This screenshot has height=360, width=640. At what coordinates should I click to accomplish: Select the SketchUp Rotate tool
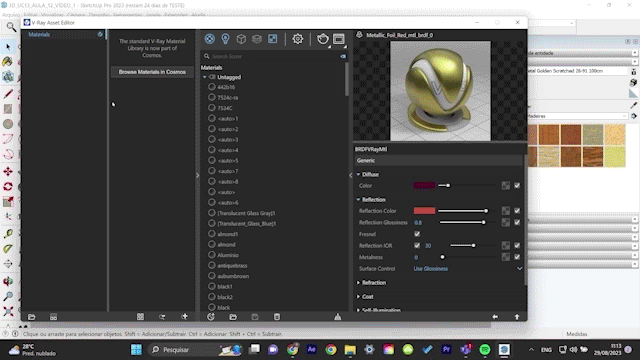8,187
